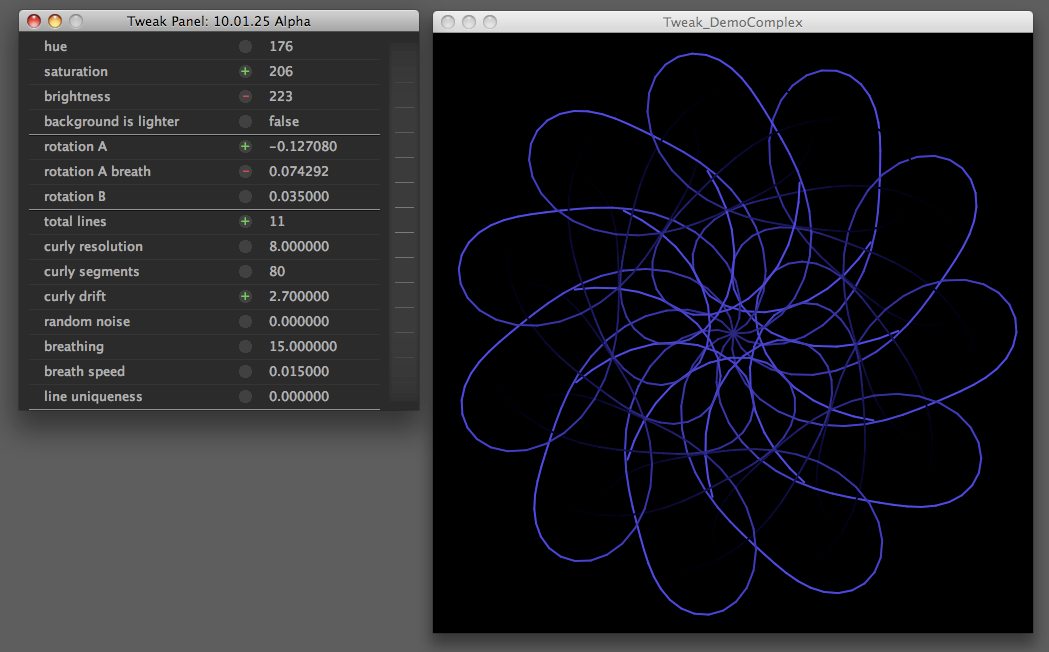Click the Tweak_DemoComplex window title bar
Image resolution: width=1049 pixels, height=652 pixels.
[x=732, y=21]
